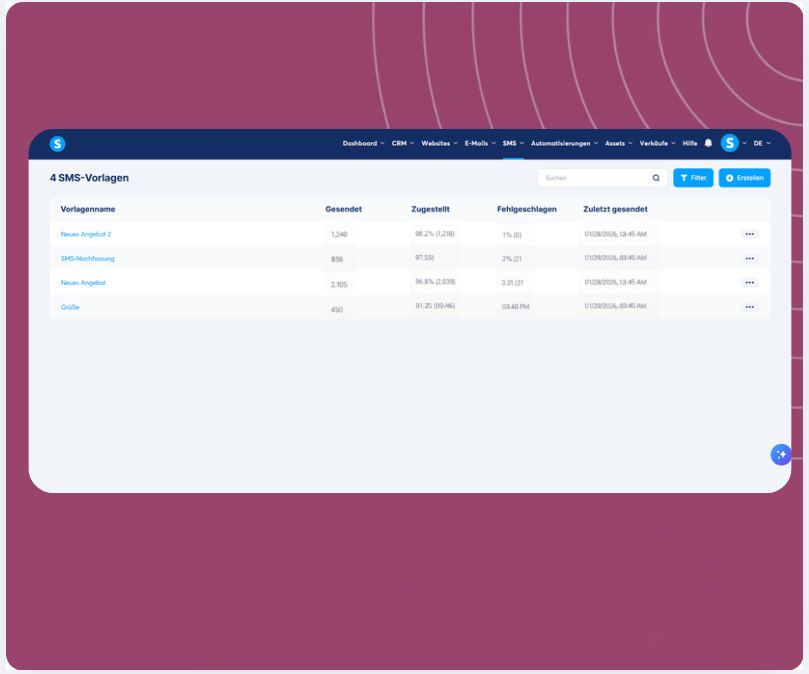This screenshot has width=809, height=674.
Task: Open the Neues Angebot template
Action: (83, 283)
